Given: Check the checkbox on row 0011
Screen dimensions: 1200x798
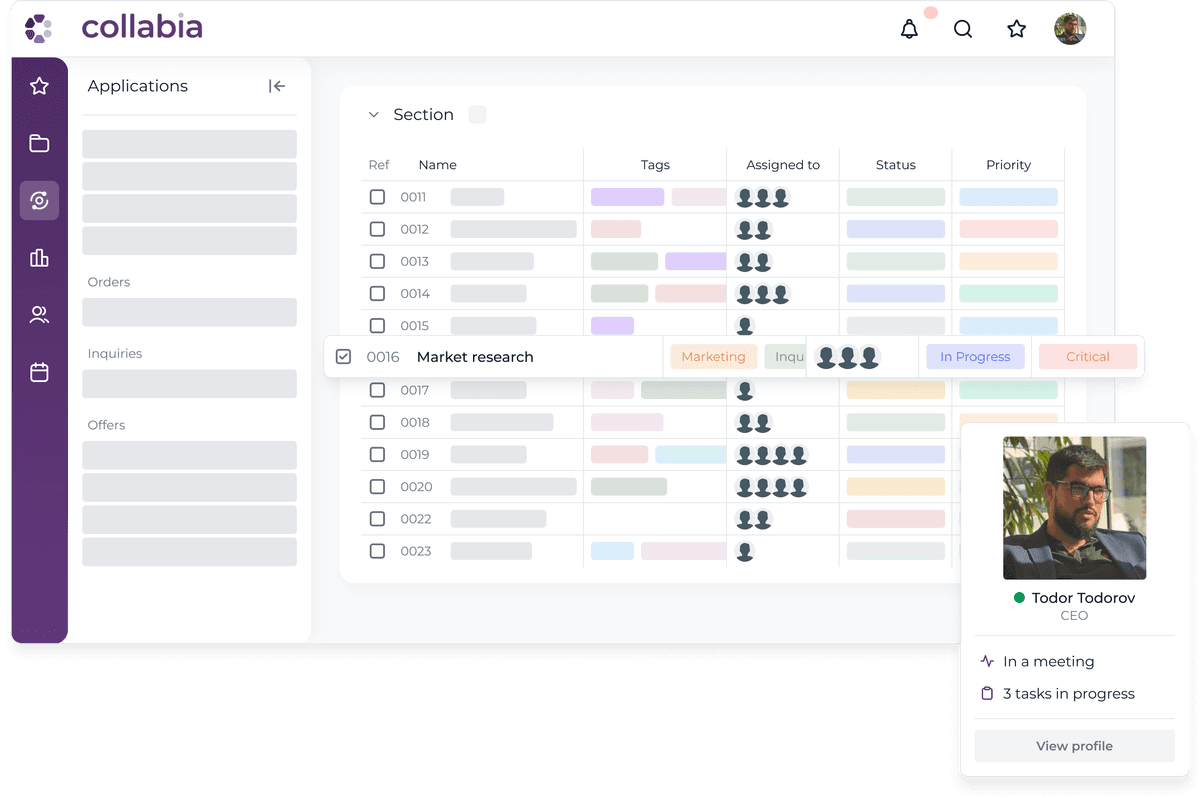Looking at the screenshot, I should coord(377,197).
